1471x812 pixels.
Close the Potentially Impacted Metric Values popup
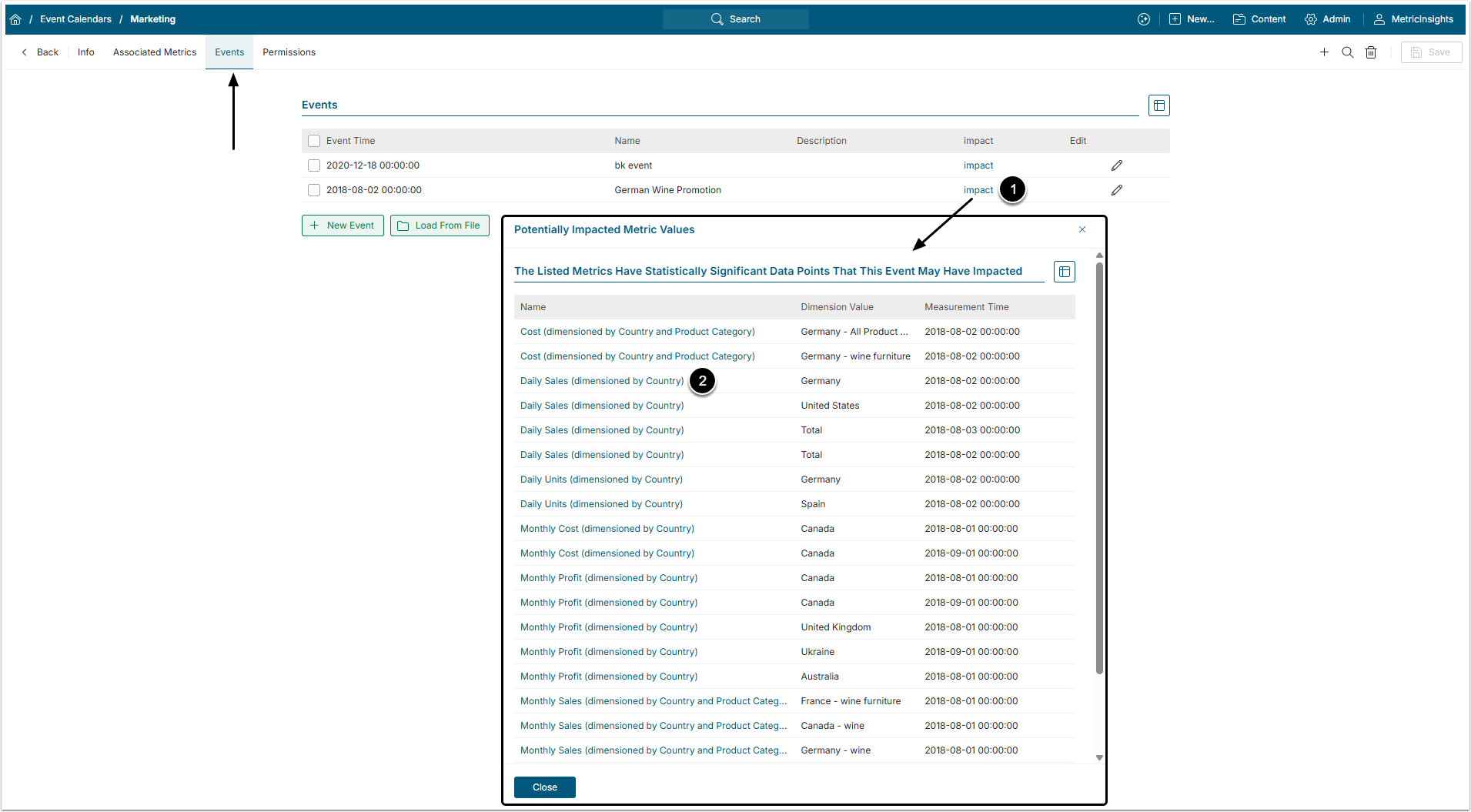[1082, 229]
